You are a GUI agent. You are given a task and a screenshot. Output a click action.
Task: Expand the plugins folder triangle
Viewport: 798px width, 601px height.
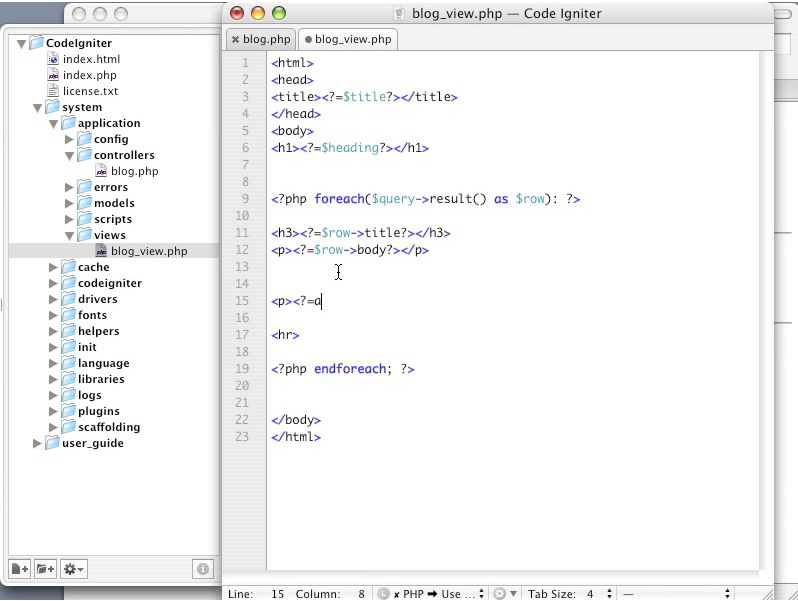pyautogui.click(x=53, y=411)
